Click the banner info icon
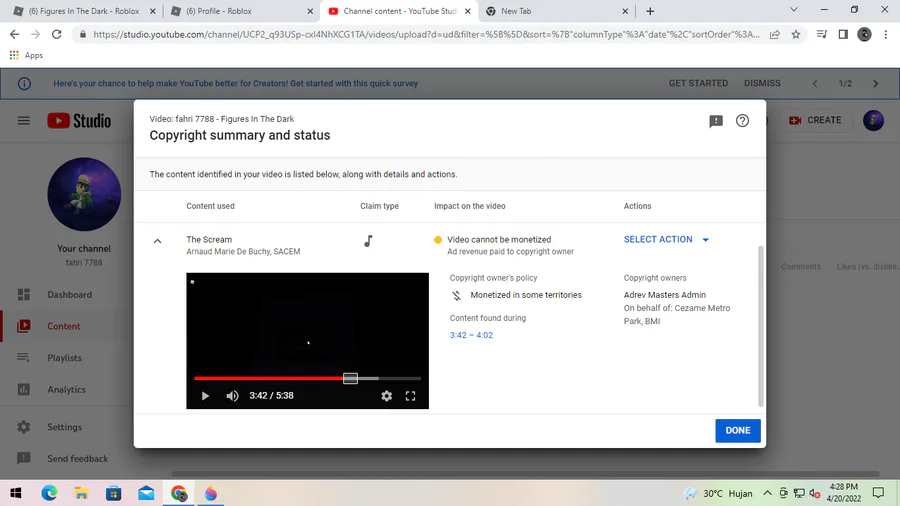This screenshot has height=506, width=900. click(24, 84)
